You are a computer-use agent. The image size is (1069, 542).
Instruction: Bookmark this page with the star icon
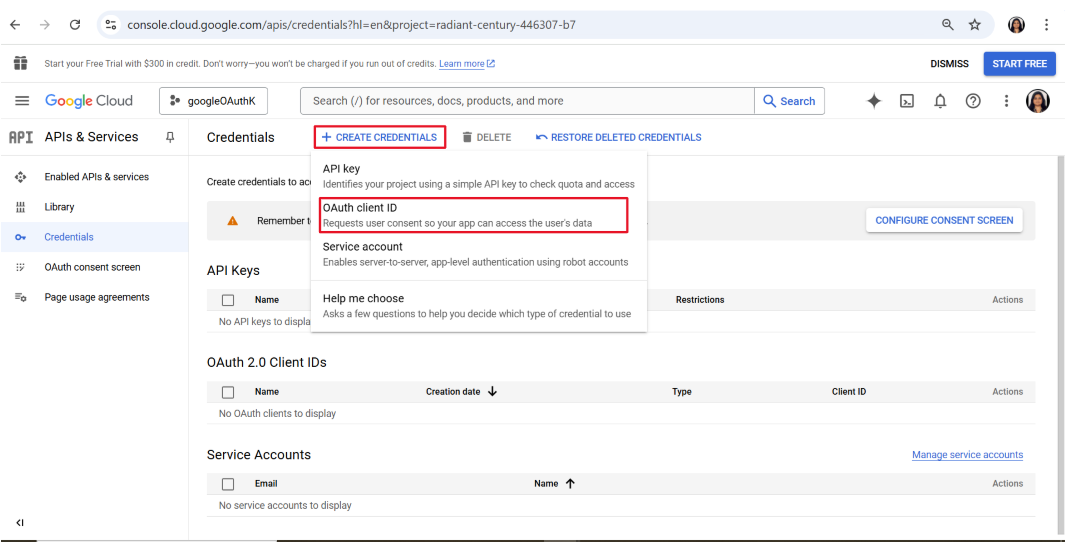coord(975,25)
